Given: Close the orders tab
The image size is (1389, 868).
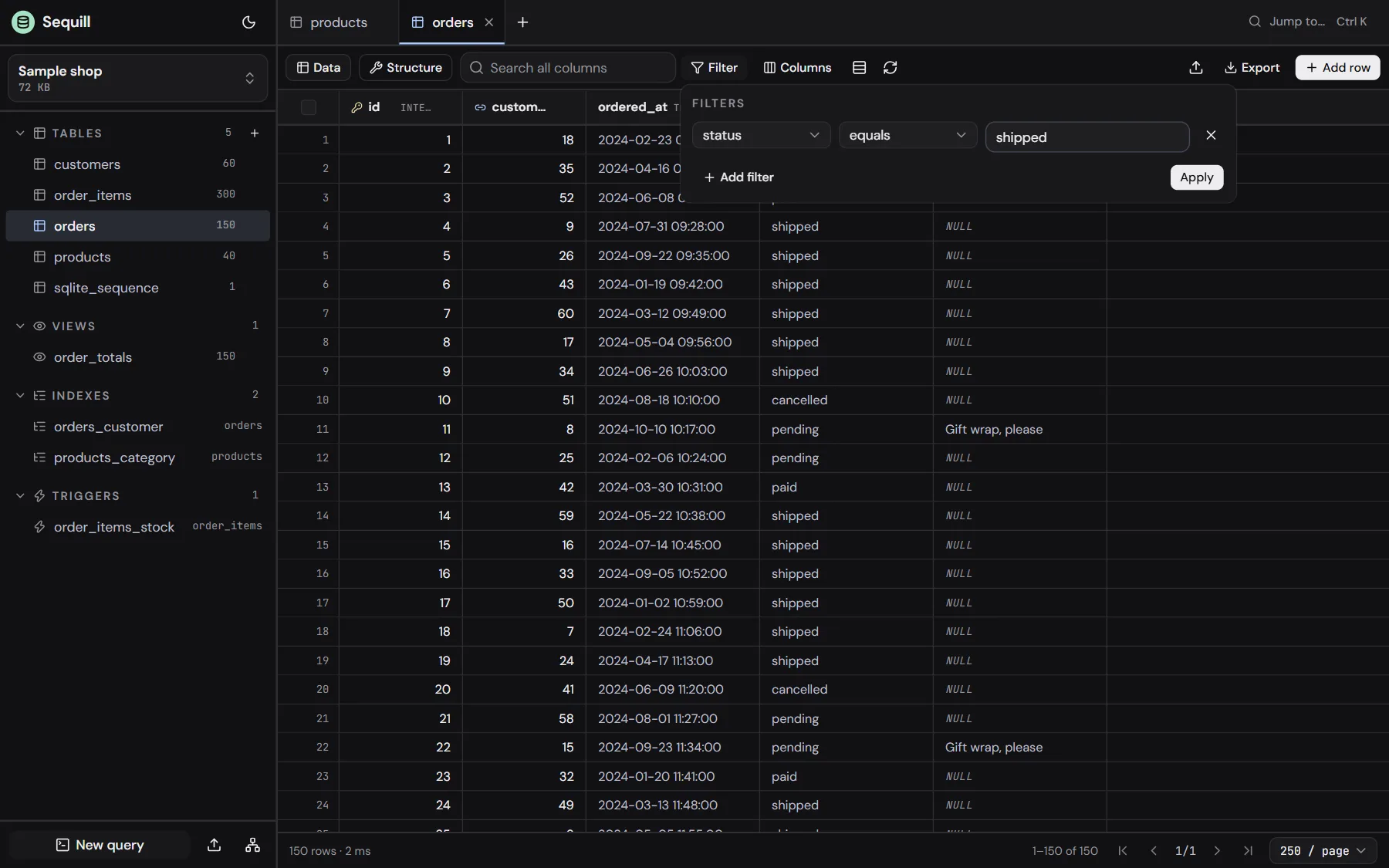Looking at the screenshot, I should tap(488, 22).
